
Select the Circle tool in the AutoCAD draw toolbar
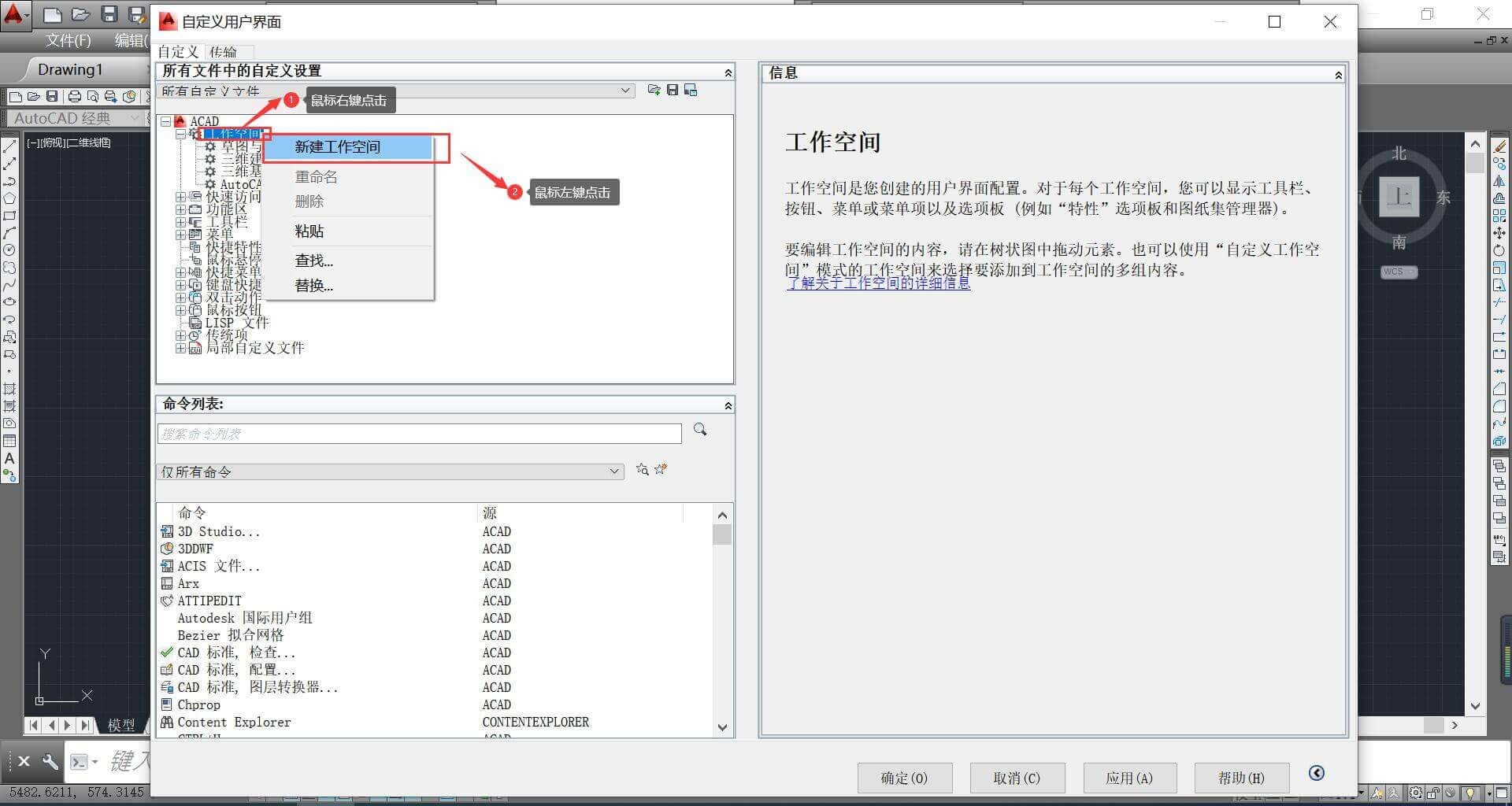[x=9, y=250]
